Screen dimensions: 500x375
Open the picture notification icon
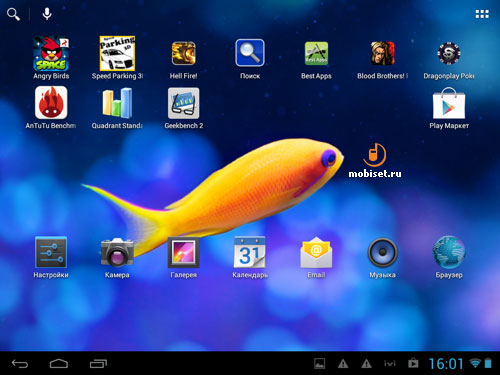coord(320,364)
